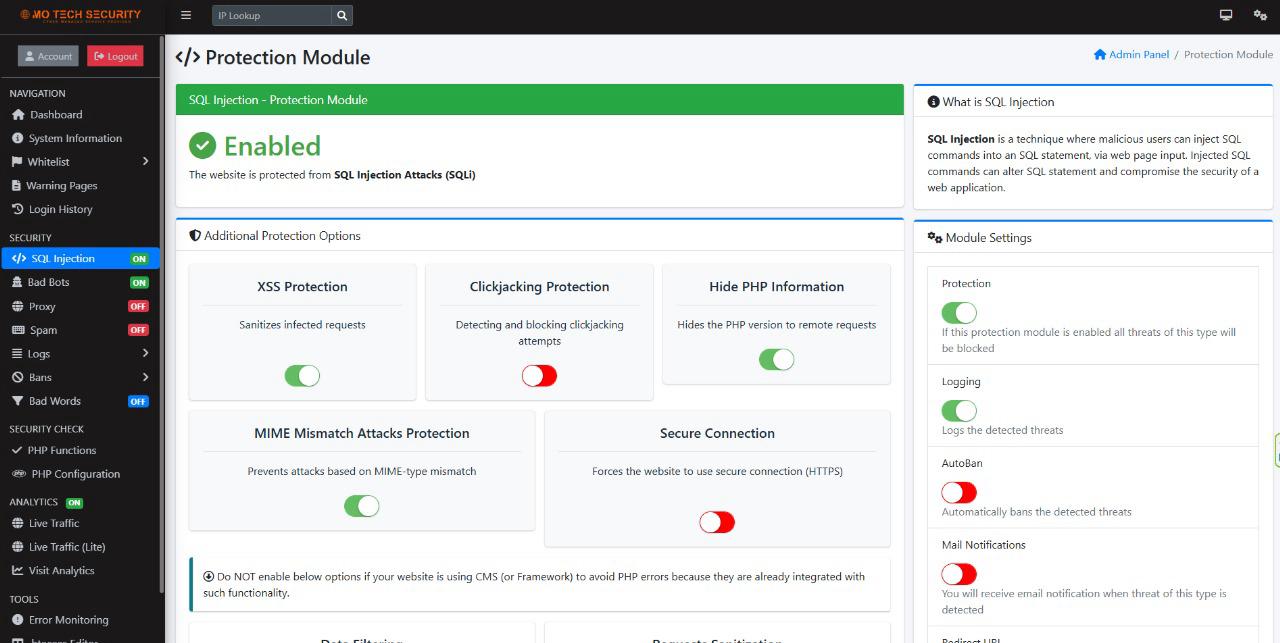Click the Warning Pages document icon
This screenshot has width=1280, height=643.
17,186
